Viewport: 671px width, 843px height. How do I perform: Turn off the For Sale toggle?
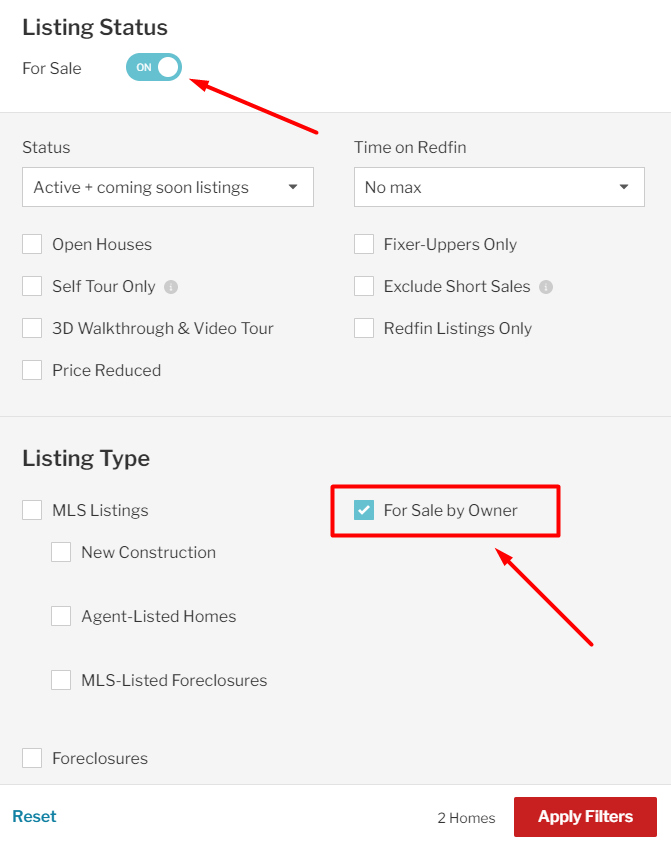(154, 67)
